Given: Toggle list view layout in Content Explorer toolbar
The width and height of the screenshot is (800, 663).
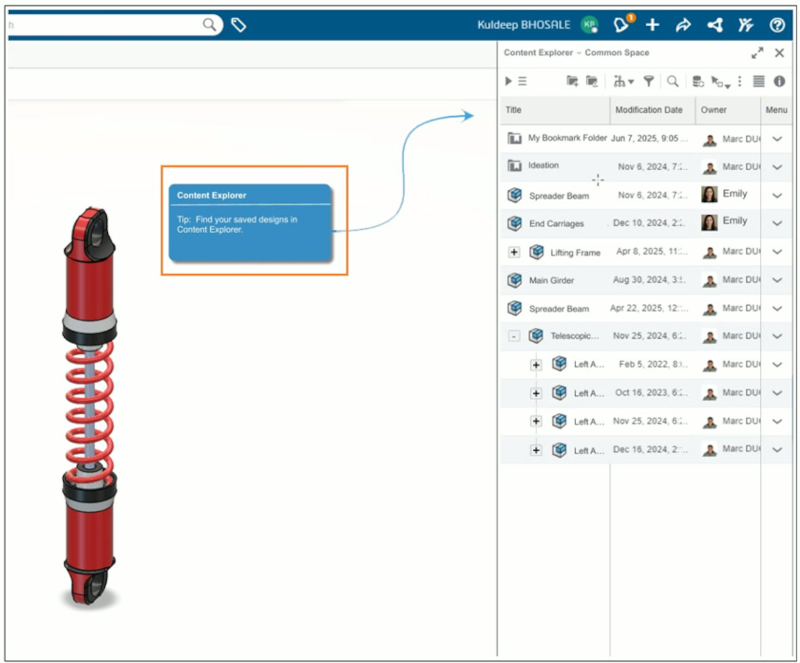Looking at the screenshot, I should [x=759, y=82].
